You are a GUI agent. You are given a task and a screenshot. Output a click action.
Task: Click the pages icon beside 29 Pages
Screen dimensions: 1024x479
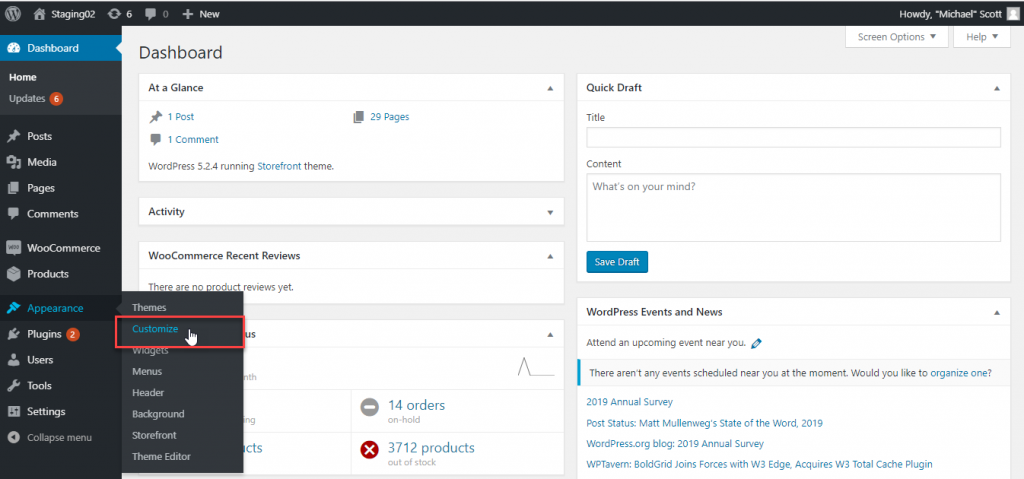pos(358,117)
